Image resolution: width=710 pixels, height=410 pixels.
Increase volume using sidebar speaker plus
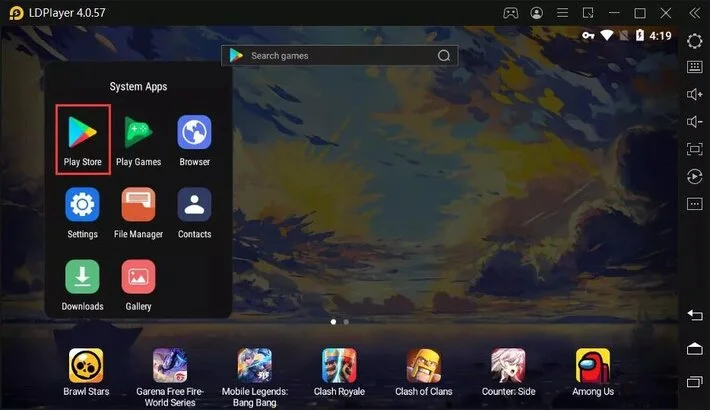[695, 94]
